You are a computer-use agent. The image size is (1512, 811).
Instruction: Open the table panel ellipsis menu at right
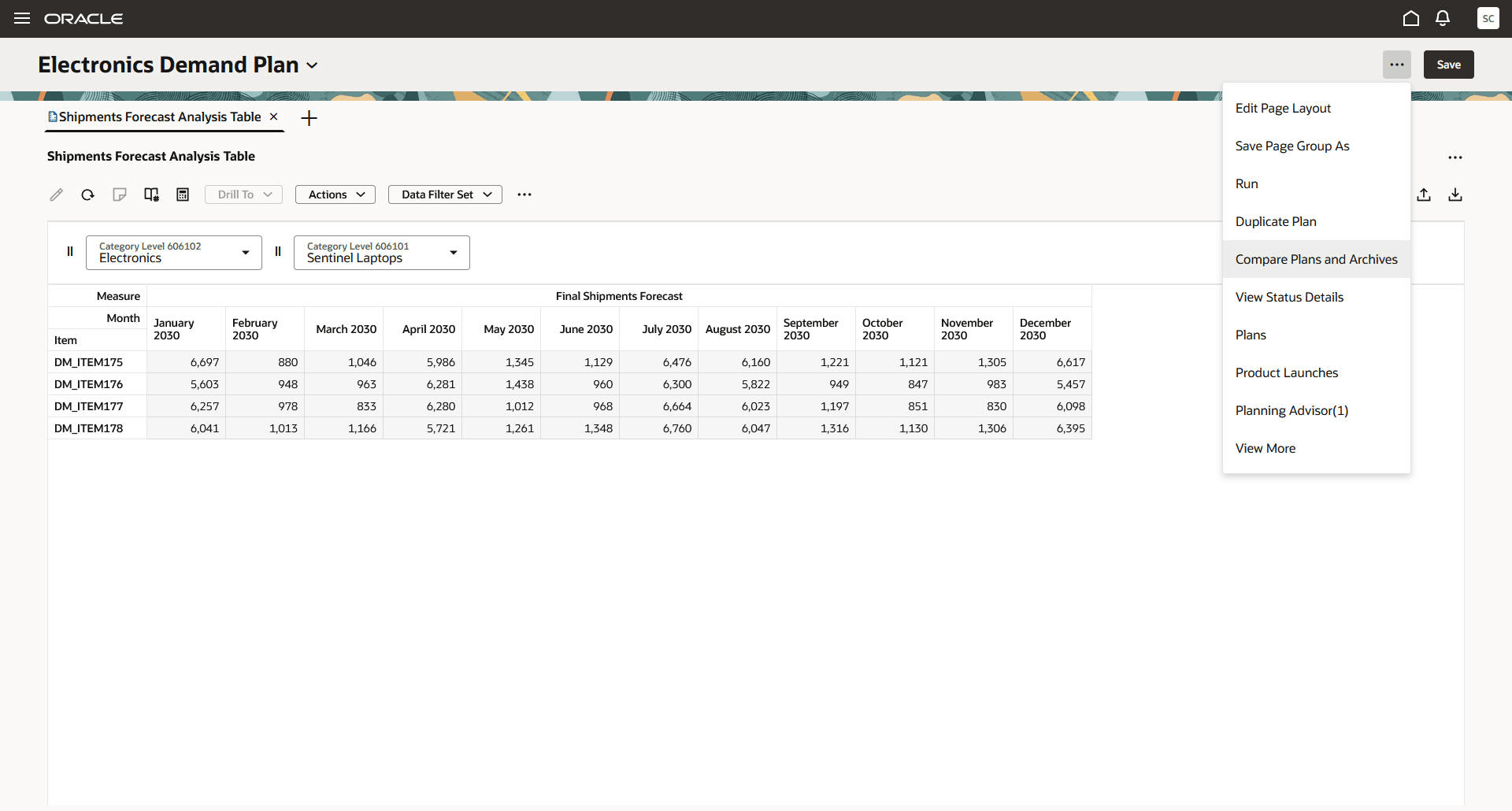(1455, 157)
